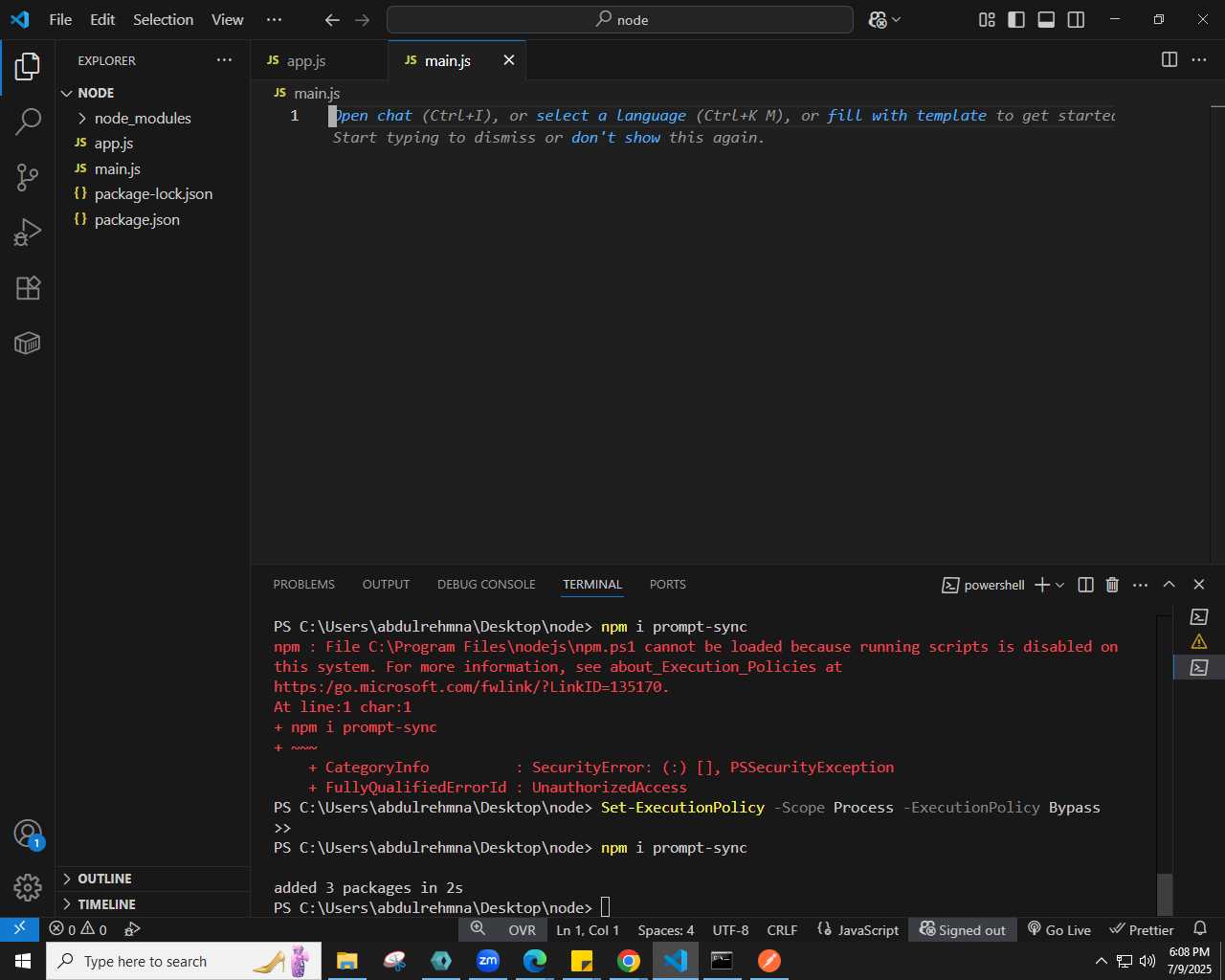Kill terminal with trash icon
The height and width of the screenshot is (980, 1225).
pos(1112,585)
